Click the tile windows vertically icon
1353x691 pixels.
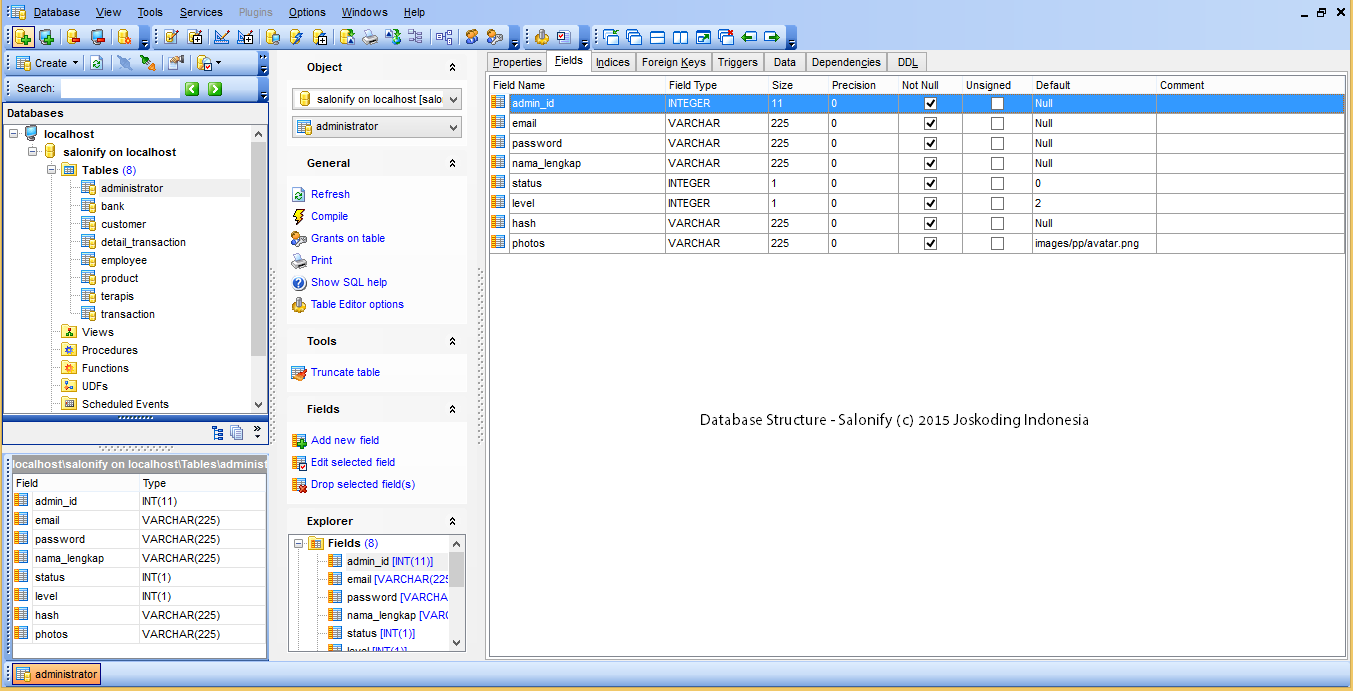click(x=680, y=37)
